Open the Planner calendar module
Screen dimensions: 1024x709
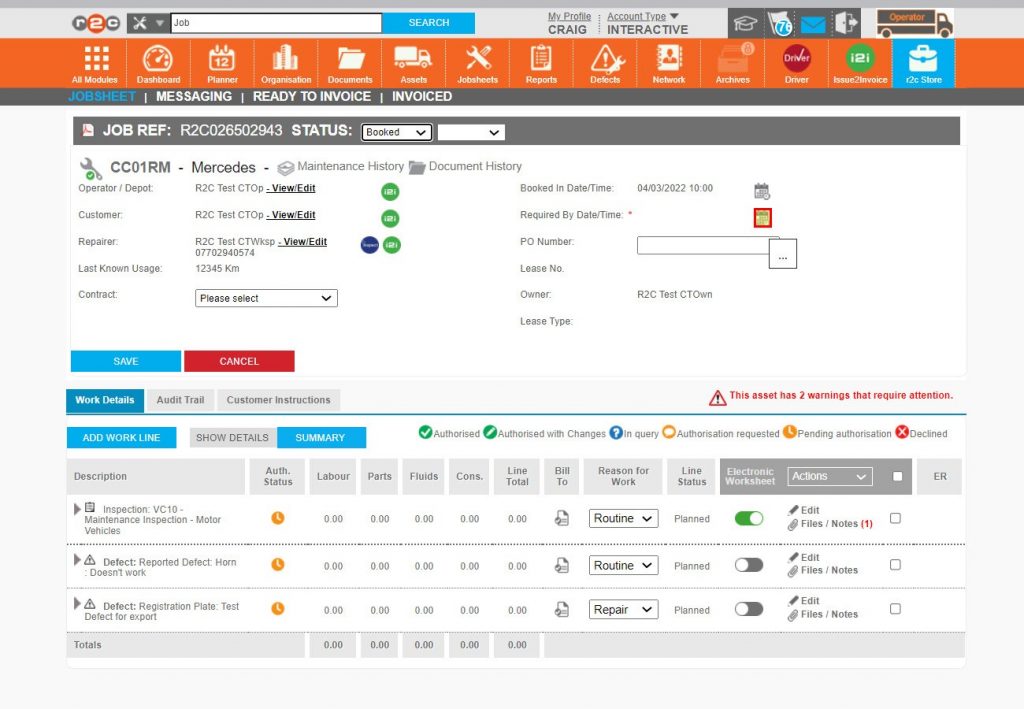coord(222,63)
